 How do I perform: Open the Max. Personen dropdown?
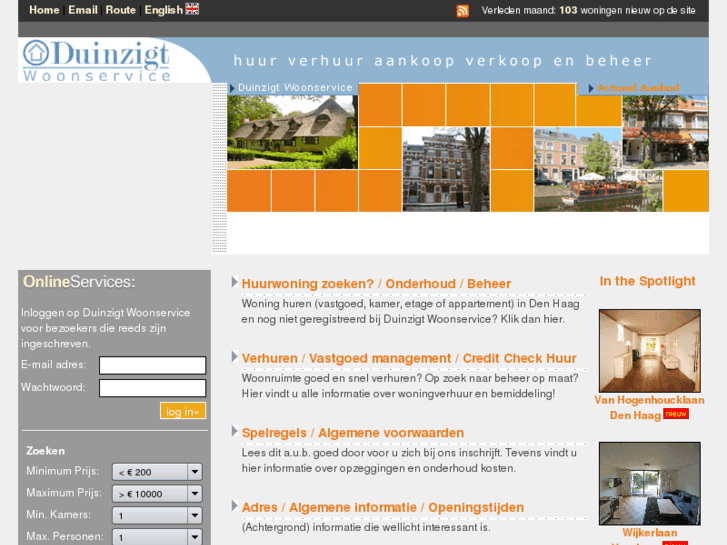157,537
